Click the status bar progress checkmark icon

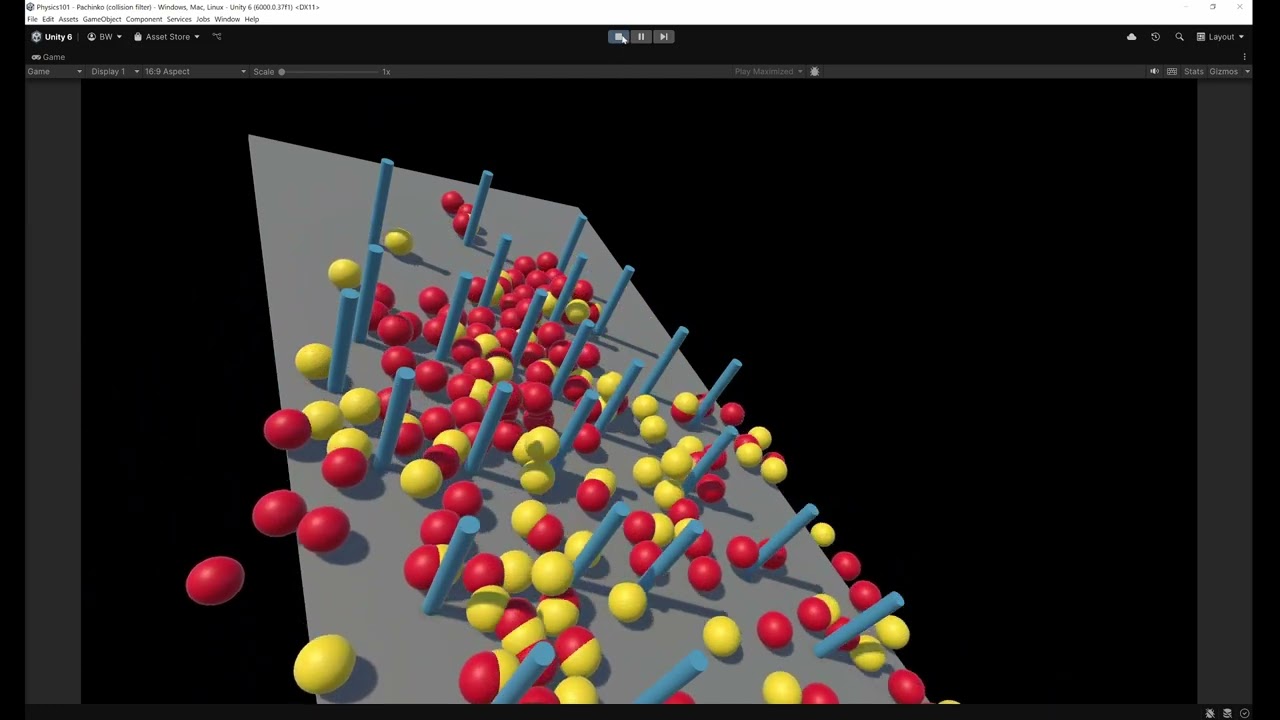coord(1244,713)
